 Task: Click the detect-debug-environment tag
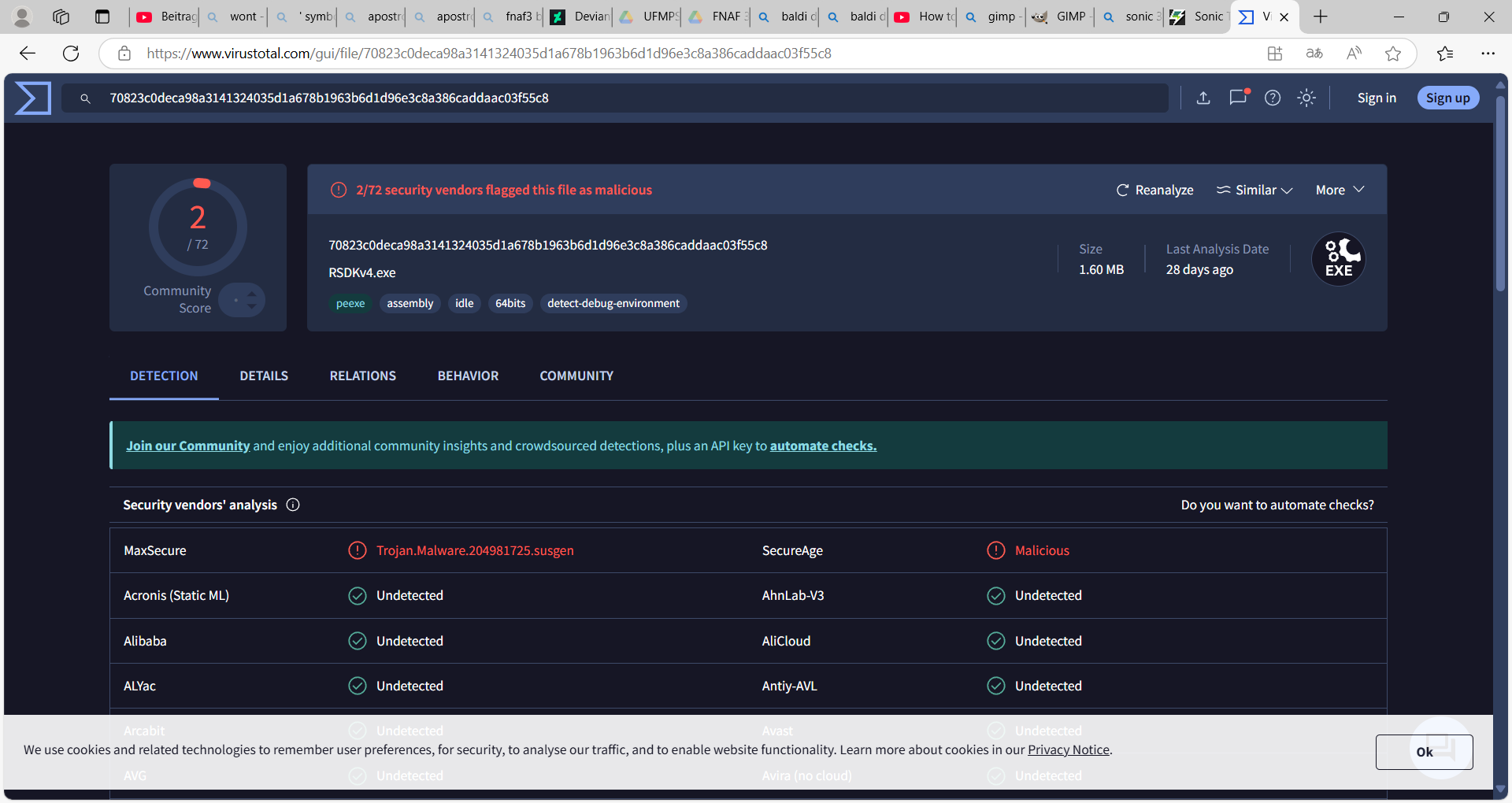tap(613, 303)
